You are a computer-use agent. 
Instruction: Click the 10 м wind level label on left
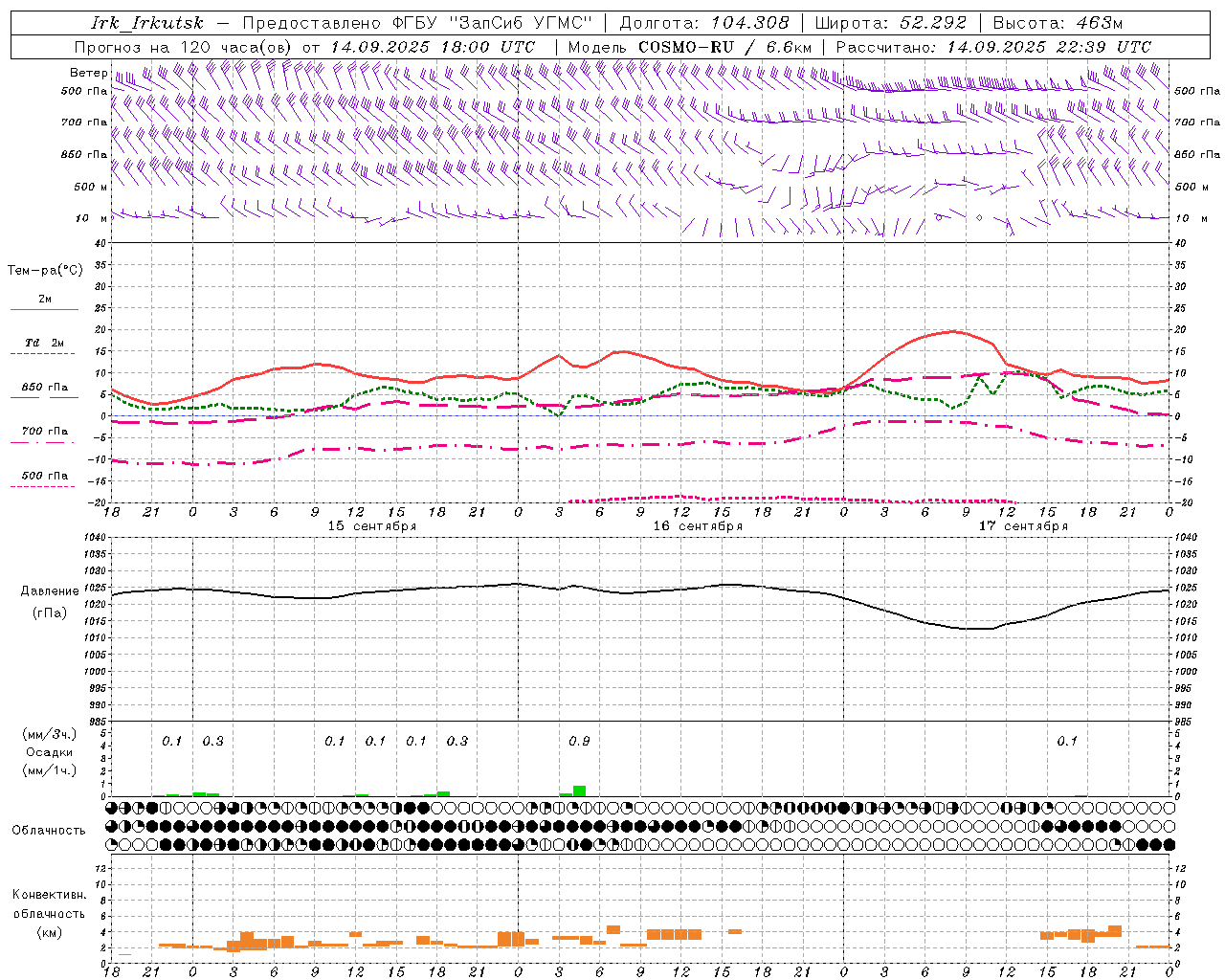tap(92, 218)
